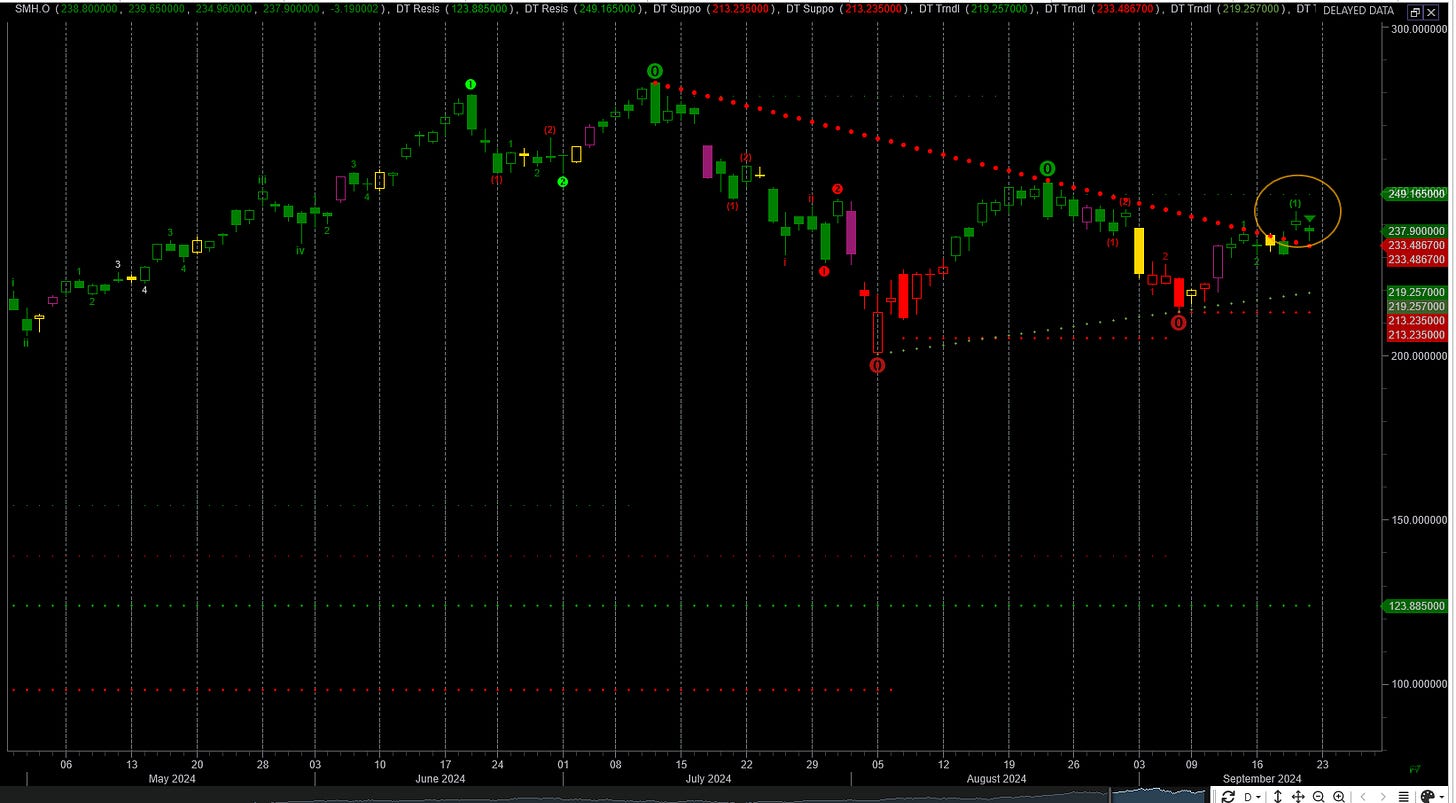The image size is (1456, 803).
Task: Click the upper 233.486700 red price tag
Action: tap(1415, 245)
